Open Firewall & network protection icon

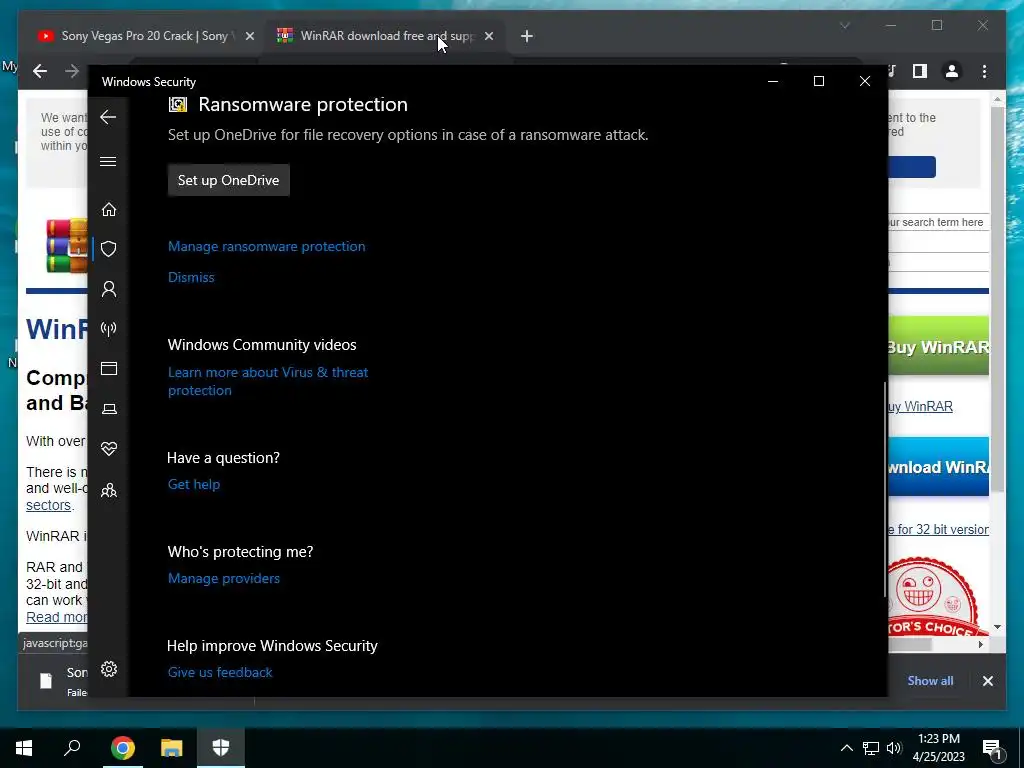point(108,328)
